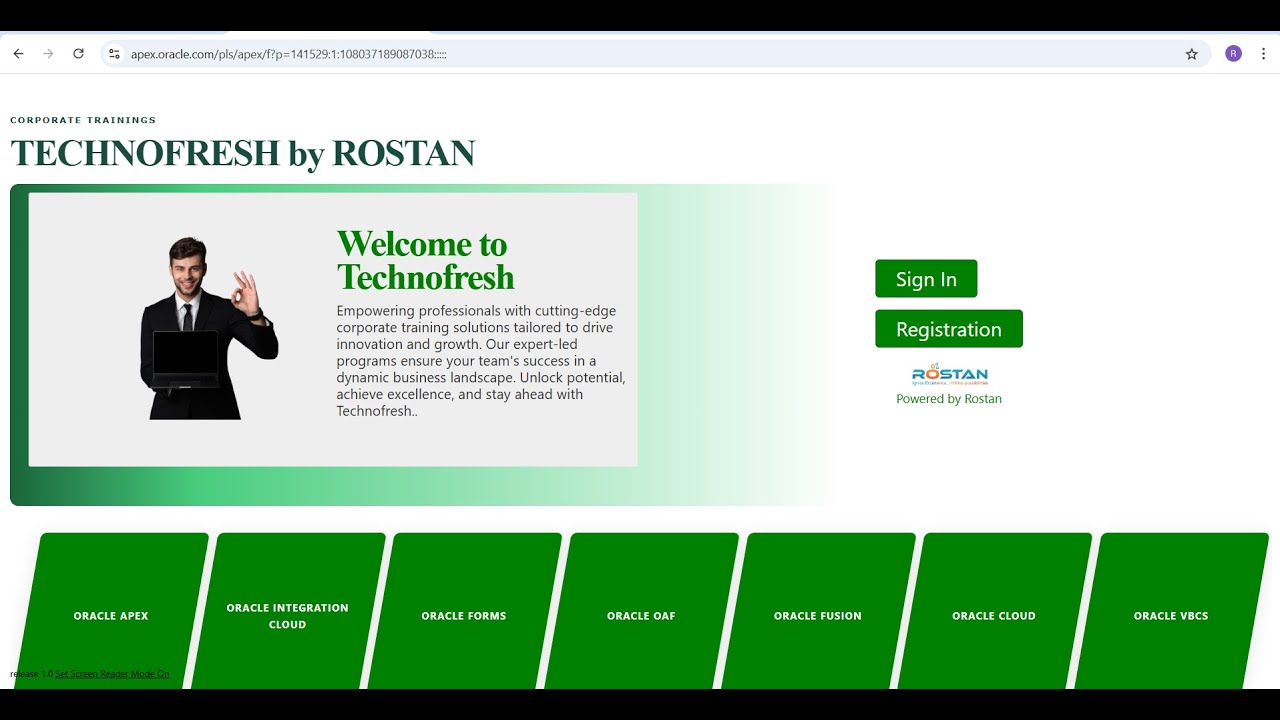Image resolution: width=1280 pixels, height=720 pixels.
Task: Click the businessman with laptop image
Action: point(209,328)
